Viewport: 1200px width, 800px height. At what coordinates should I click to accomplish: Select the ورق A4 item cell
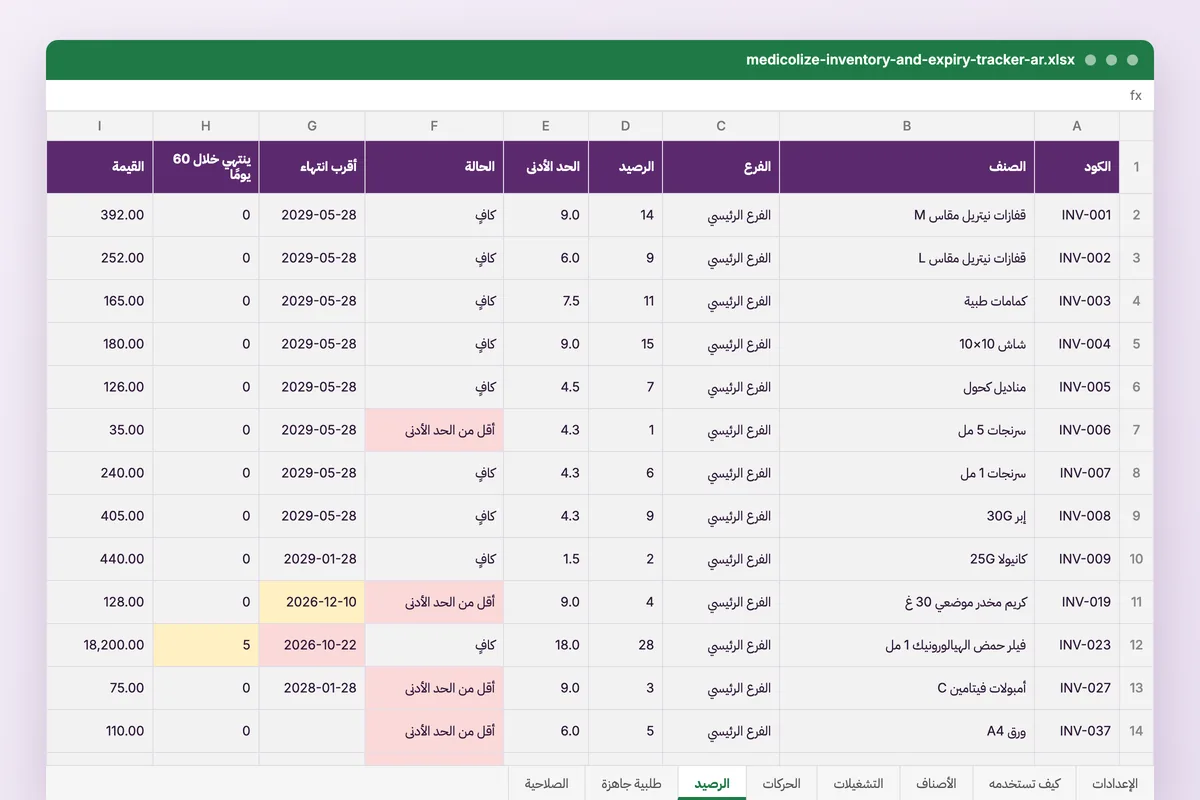point(907,731)
